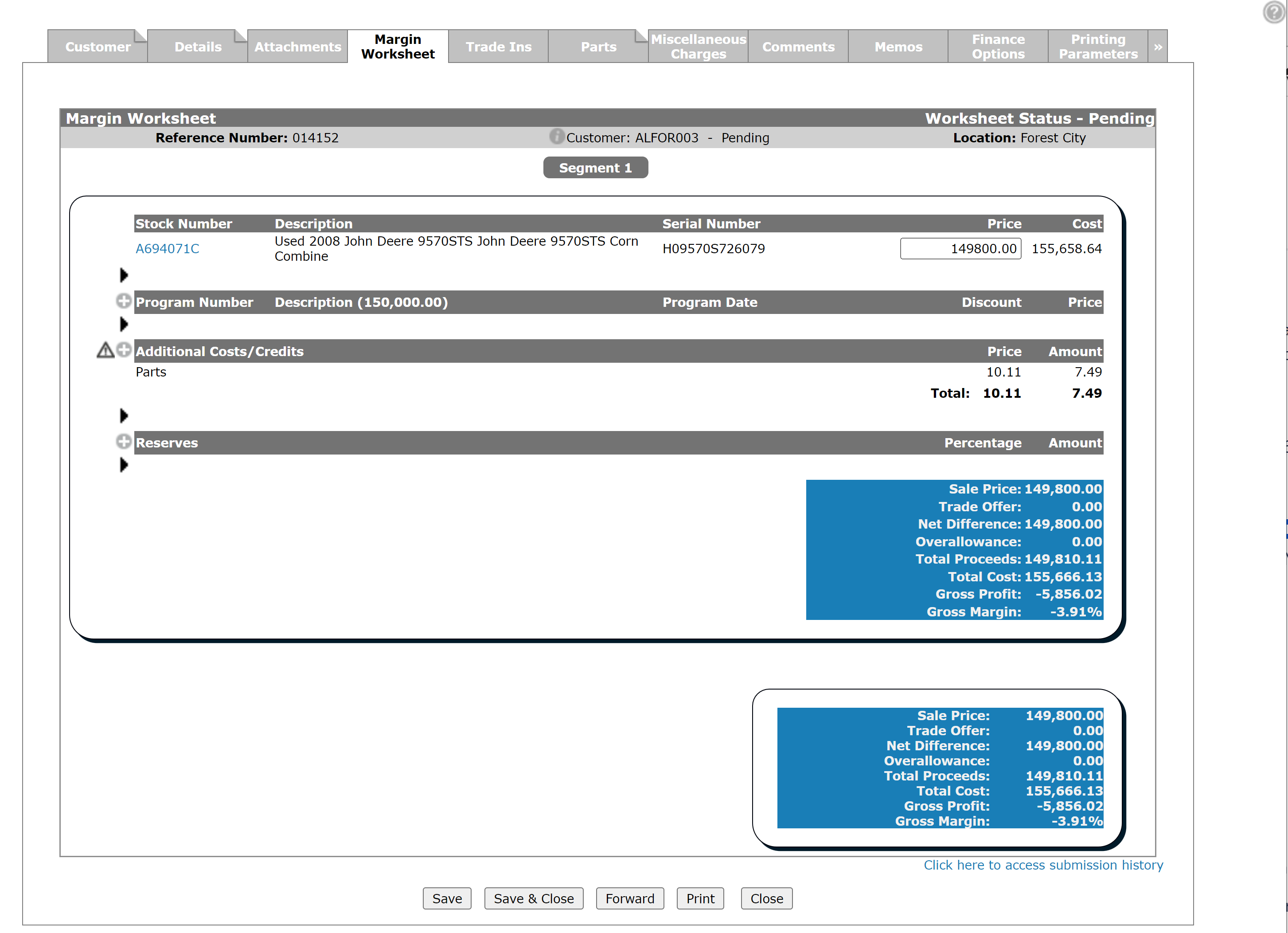Switch to the Parts tab
1288x933 pixels.
pyautogui.click(x=598, y=47)
